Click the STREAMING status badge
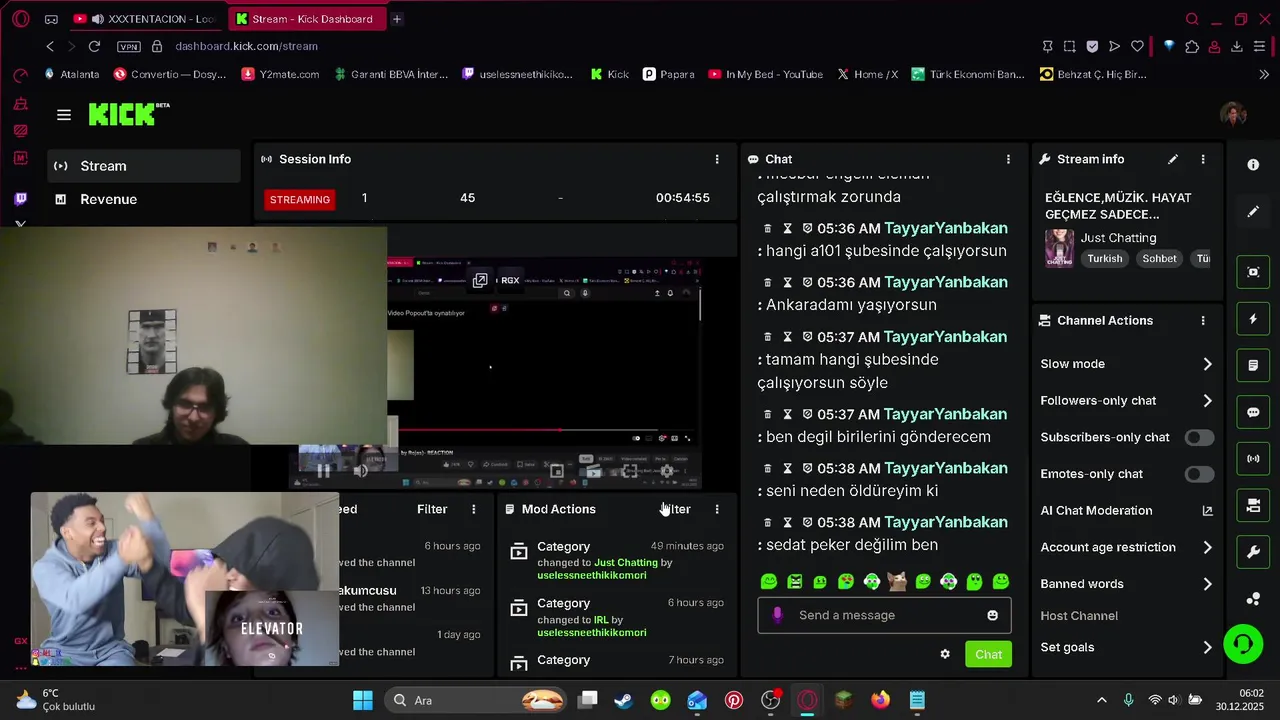The width and height of the screenshot is (1280, 720). [x=299, y=199]
